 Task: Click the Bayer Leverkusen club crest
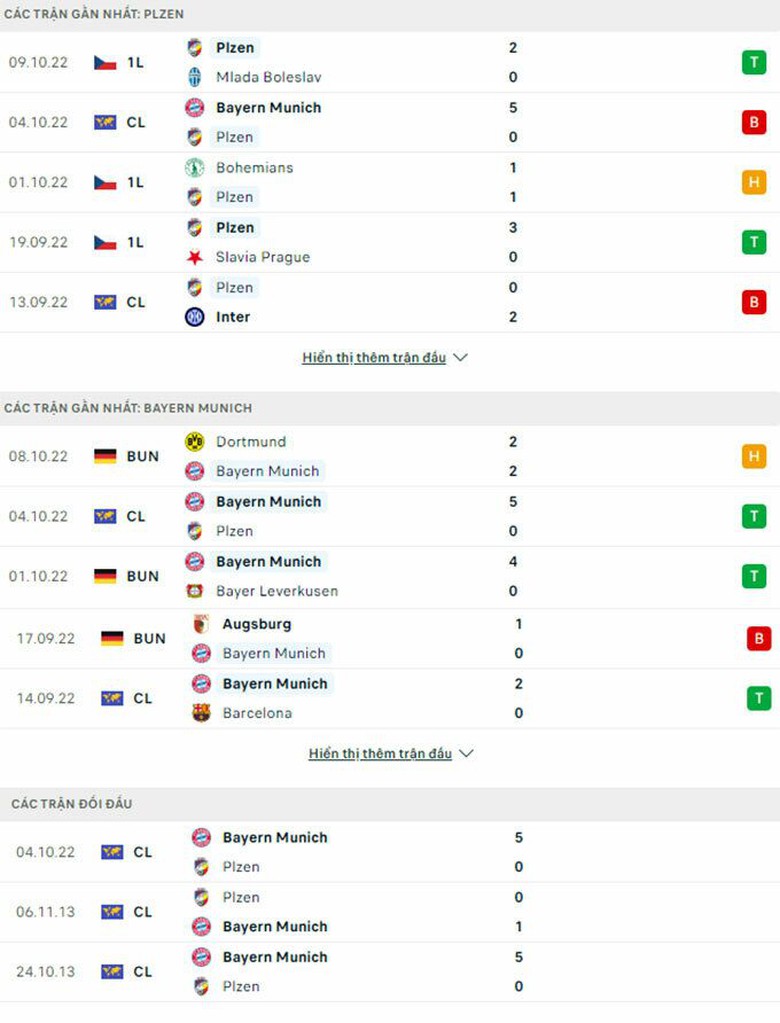195,591
